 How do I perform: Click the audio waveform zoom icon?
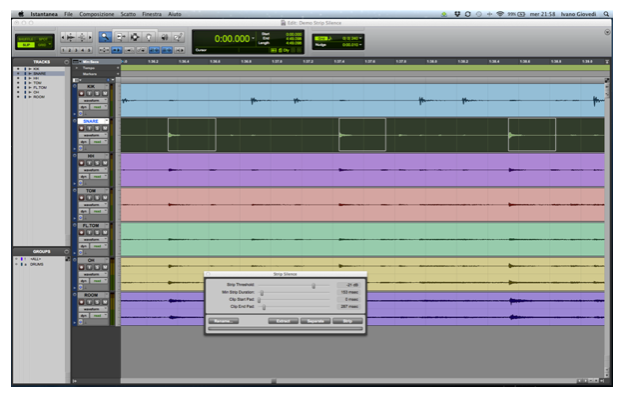click(x=71, y=37)
